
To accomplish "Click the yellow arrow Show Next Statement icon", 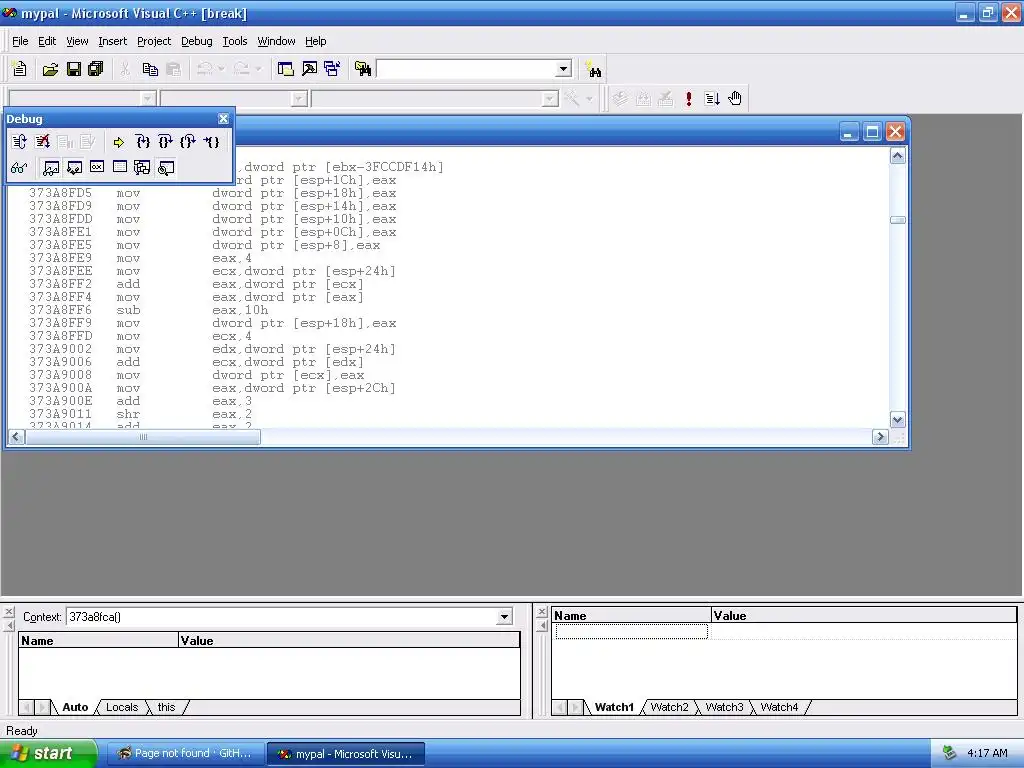I will tap(118, 142).
